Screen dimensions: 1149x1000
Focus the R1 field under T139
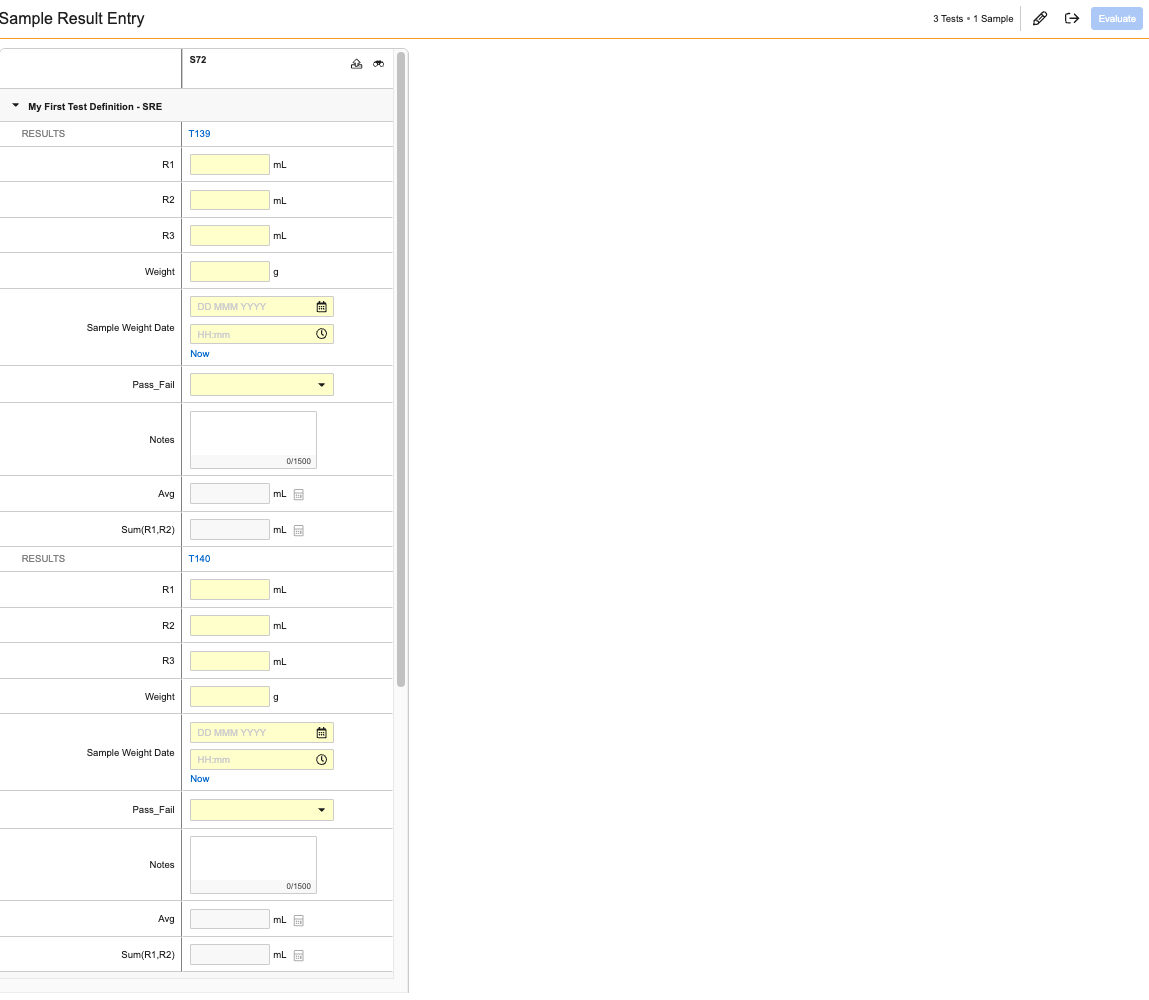[x=230, y=164]
